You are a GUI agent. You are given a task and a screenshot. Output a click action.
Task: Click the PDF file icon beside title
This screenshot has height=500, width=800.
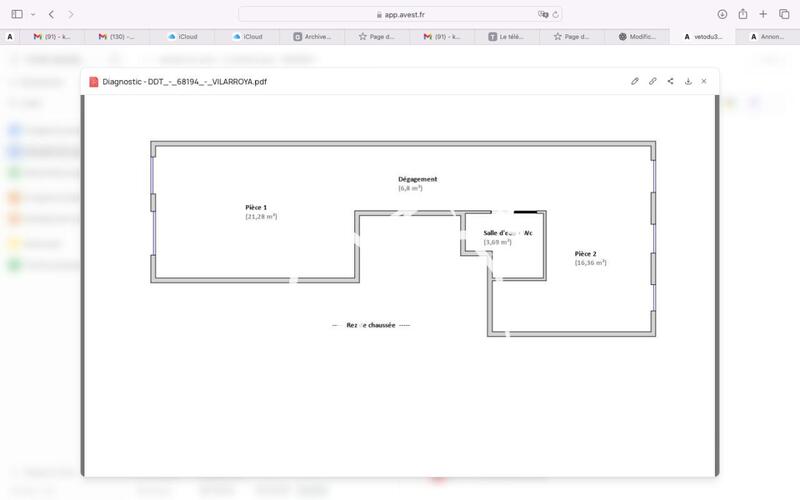tap(94, 81)
